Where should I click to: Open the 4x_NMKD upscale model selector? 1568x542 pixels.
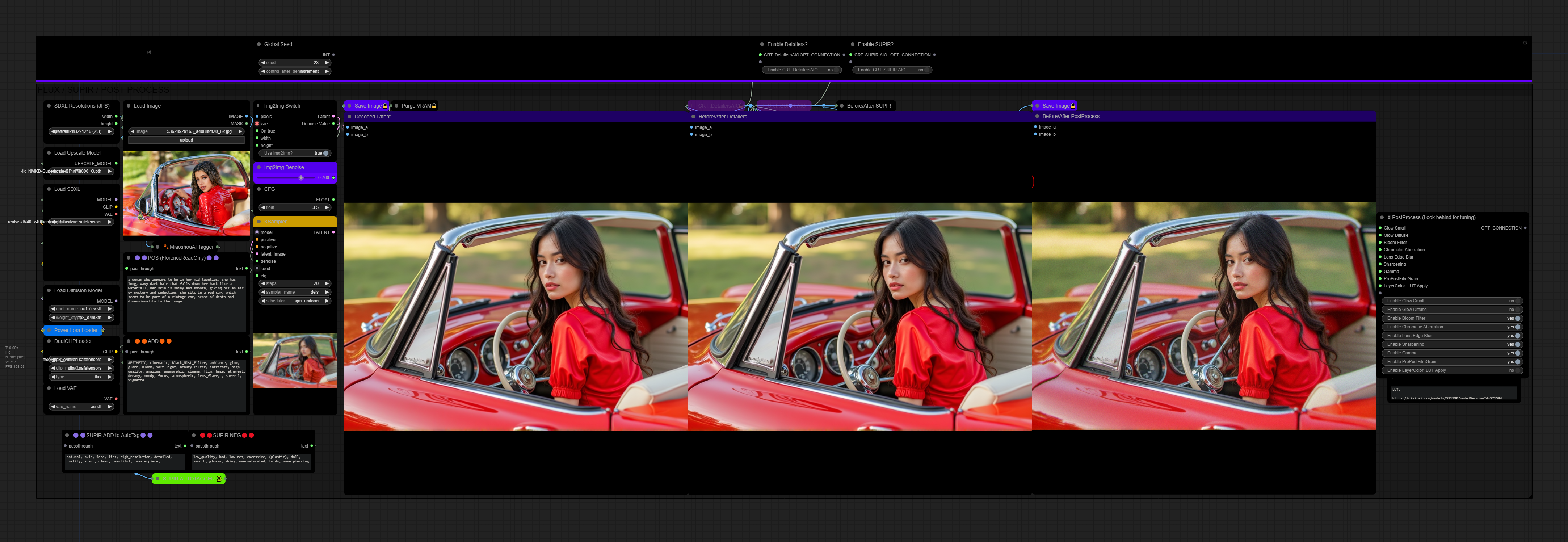81,171
